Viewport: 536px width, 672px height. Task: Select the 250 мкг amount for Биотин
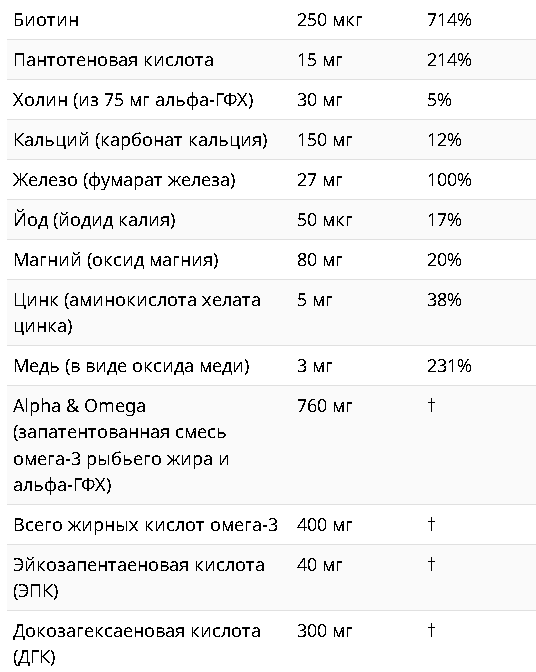point(329,20)
